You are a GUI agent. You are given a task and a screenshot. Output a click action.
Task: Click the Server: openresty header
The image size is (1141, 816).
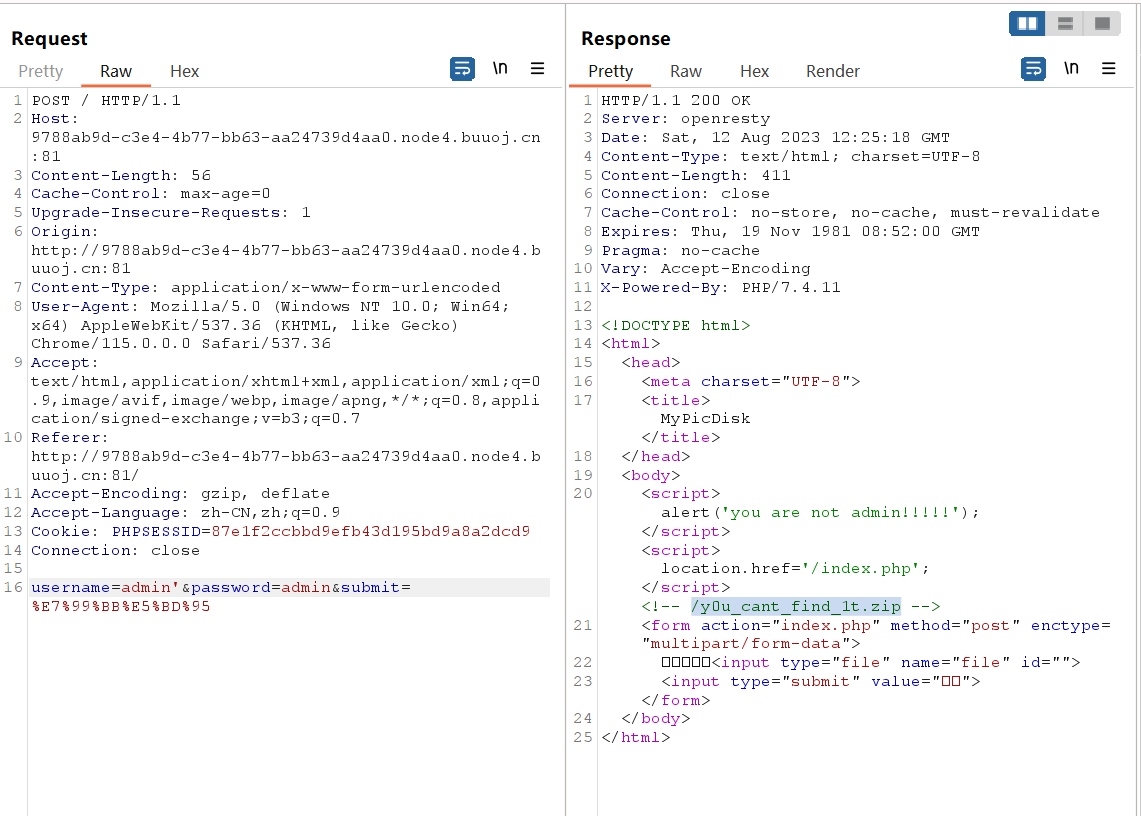coord(685,119)
